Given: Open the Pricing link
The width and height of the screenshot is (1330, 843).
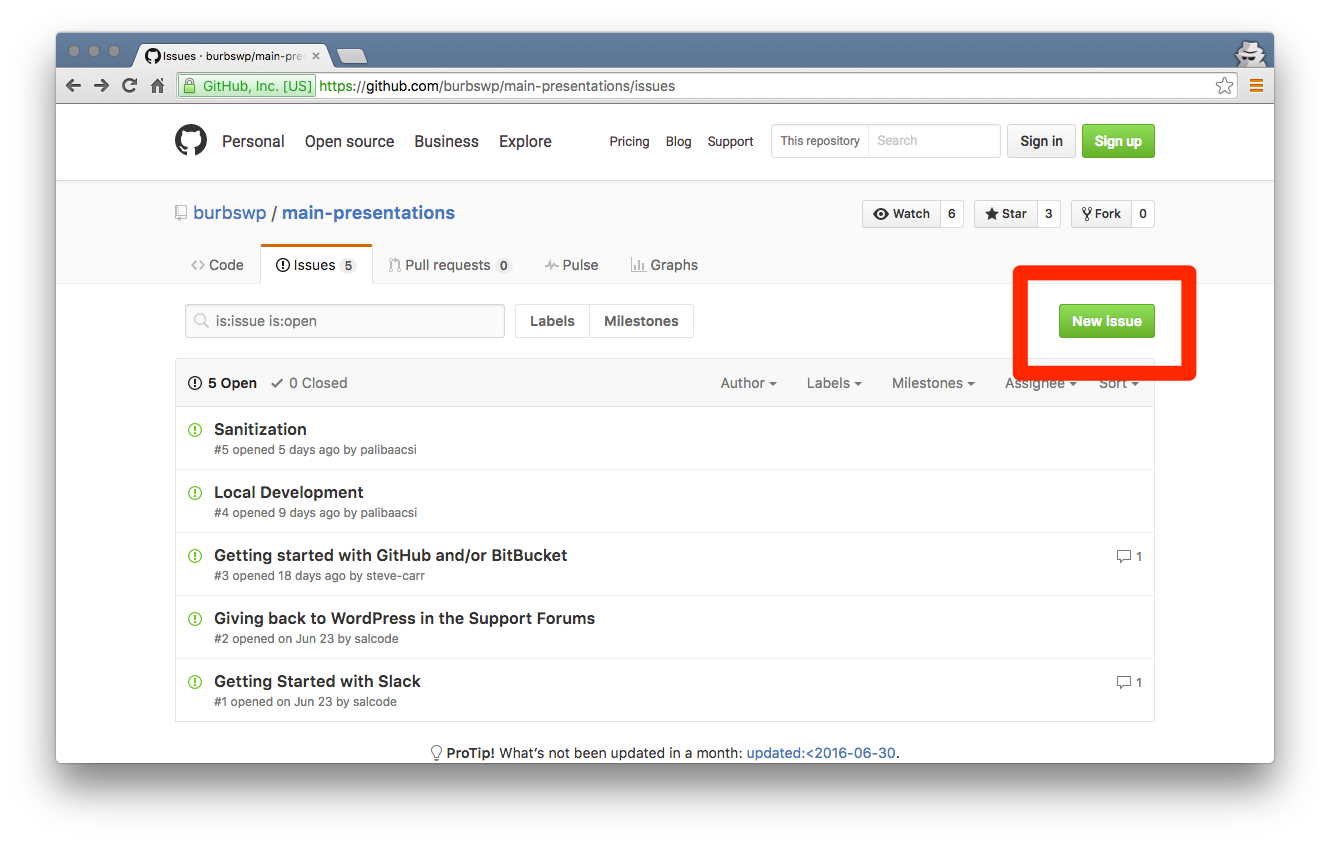Looking at the screenshot, I should coord(629,141).
